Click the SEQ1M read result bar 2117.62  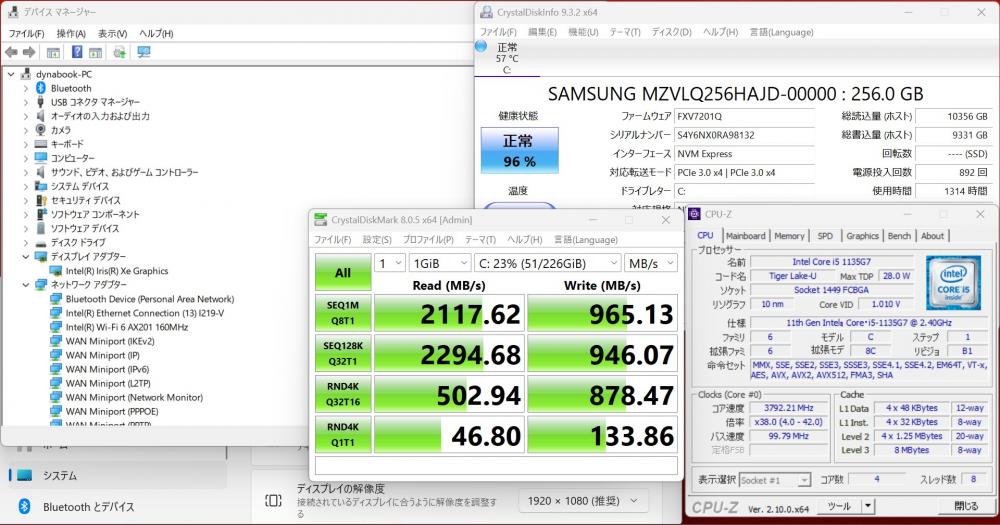click(449, 313)
